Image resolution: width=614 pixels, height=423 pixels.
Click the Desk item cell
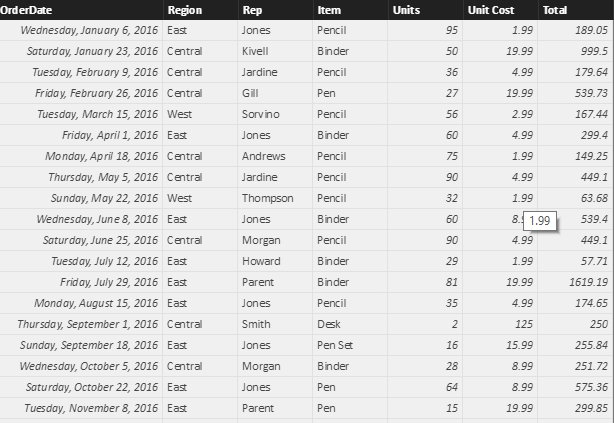pyautogui.click(x=329, y=324)
